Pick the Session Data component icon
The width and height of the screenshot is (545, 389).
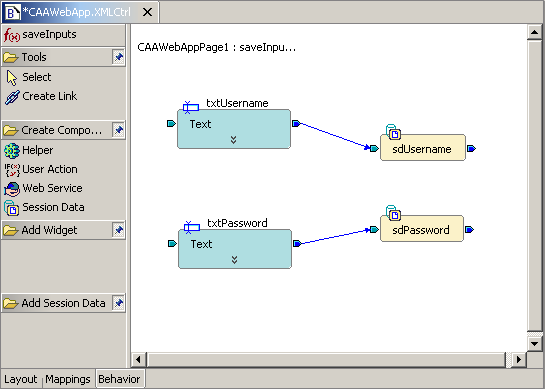coord(11,208)
